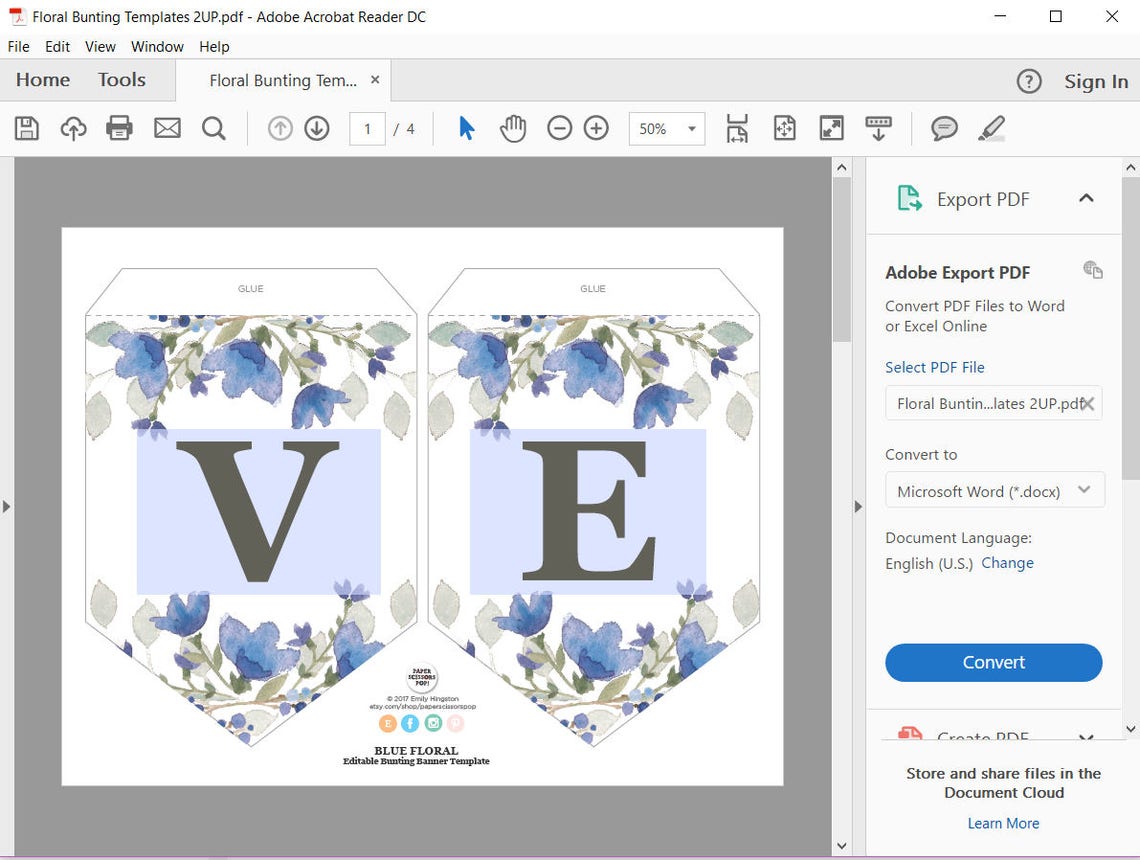Type a page number in the page field
This screenshot has width=1140, height=860.
point(366,128)
